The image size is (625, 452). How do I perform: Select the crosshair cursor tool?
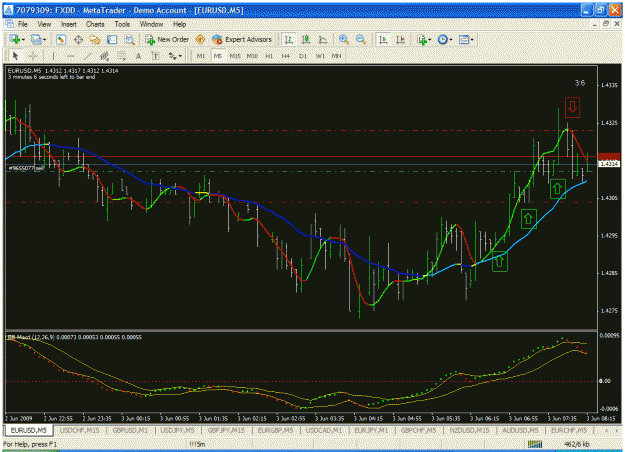click(x=33, y=56)
